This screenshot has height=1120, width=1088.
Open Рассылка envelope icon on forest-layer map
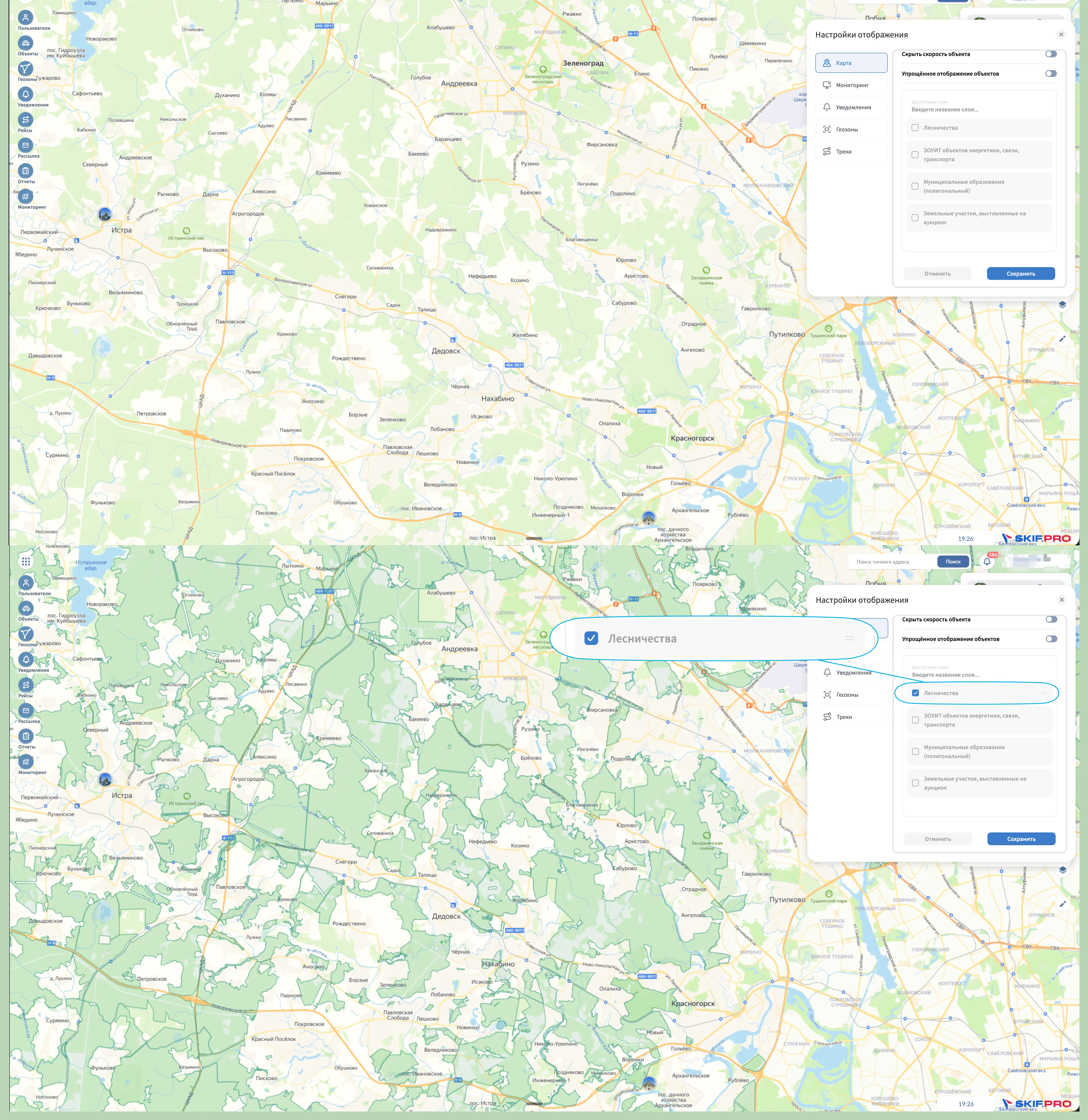tap(26, 710)
